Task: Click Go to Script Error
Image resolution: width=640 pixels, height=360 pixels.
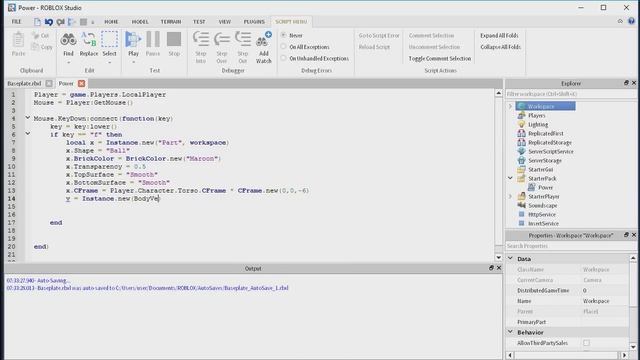Action: (379, 36)
